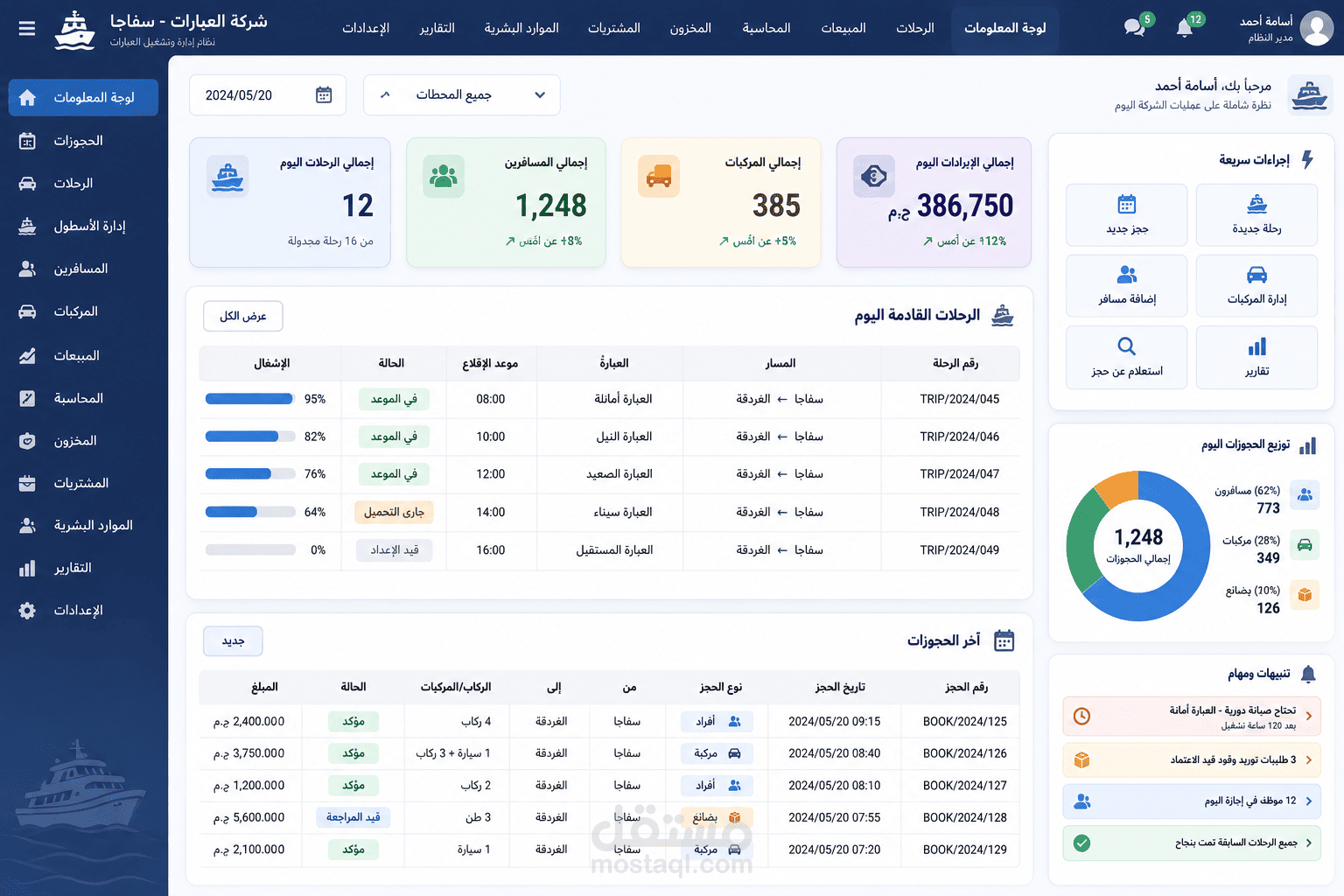Click calendar icon in the date field
Viewport: 1344px width, 896px height.
tap(324, 95)
